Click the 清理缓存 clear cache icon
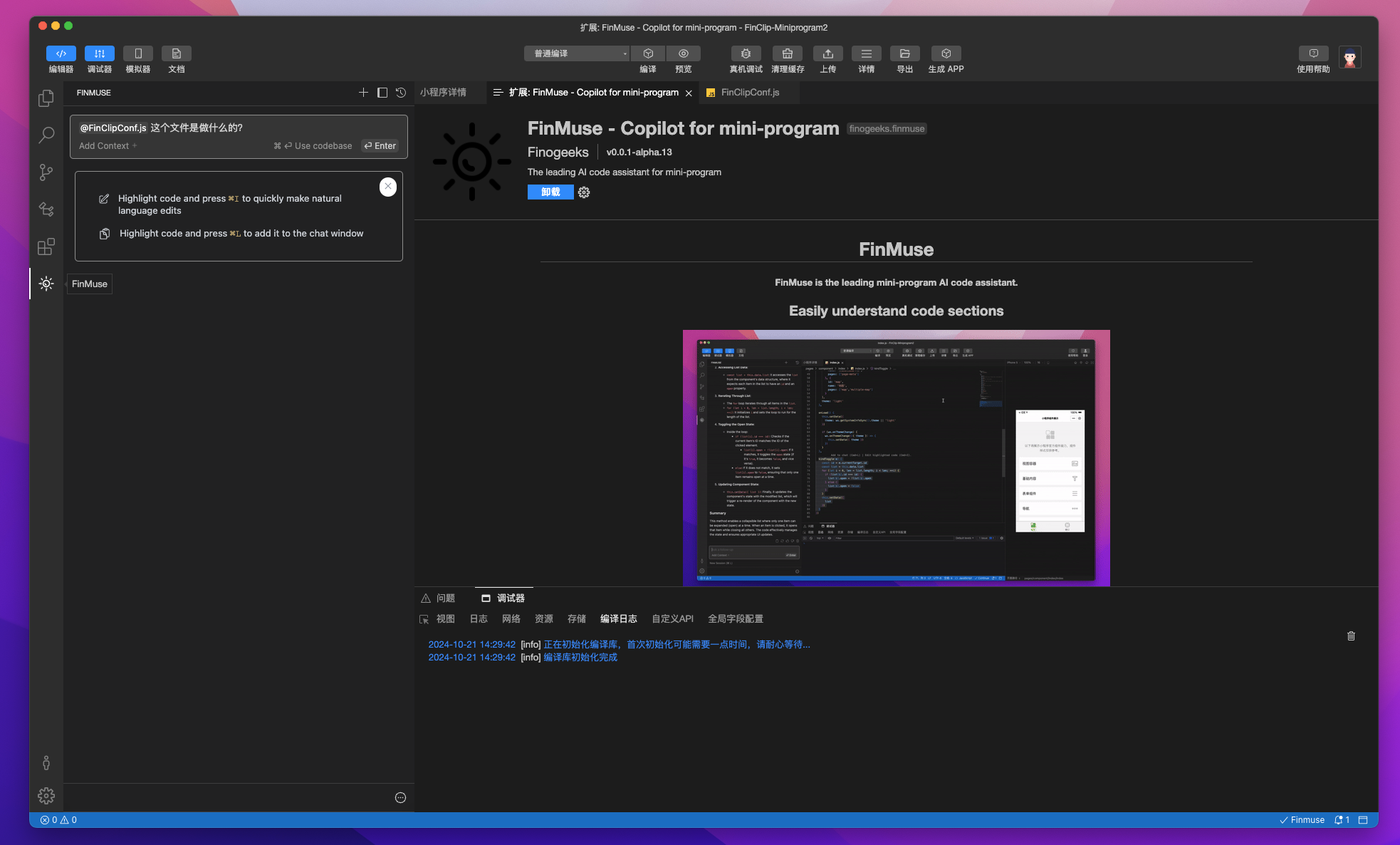Viewport: 1400px width, 845px height. (788, 54)
